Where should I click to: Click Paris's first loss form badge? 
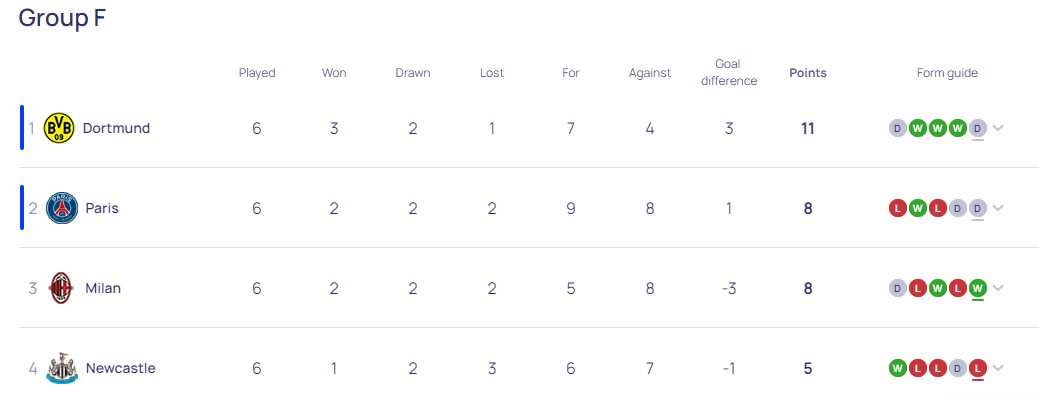(897, 208)
